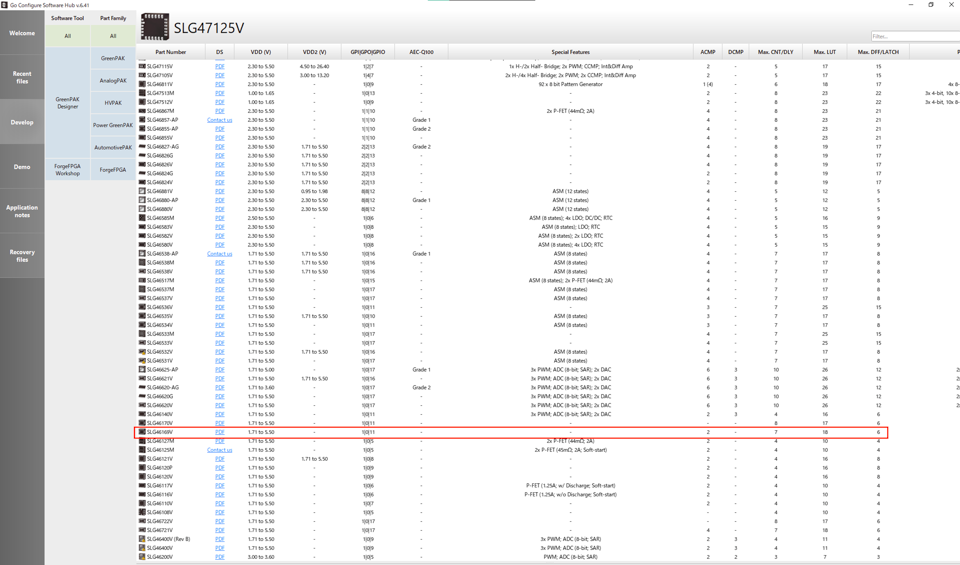Sort by Max. CNT/DLY column header
The width and height of the screenshot is (960, 565).
click(x=775, y=52)
